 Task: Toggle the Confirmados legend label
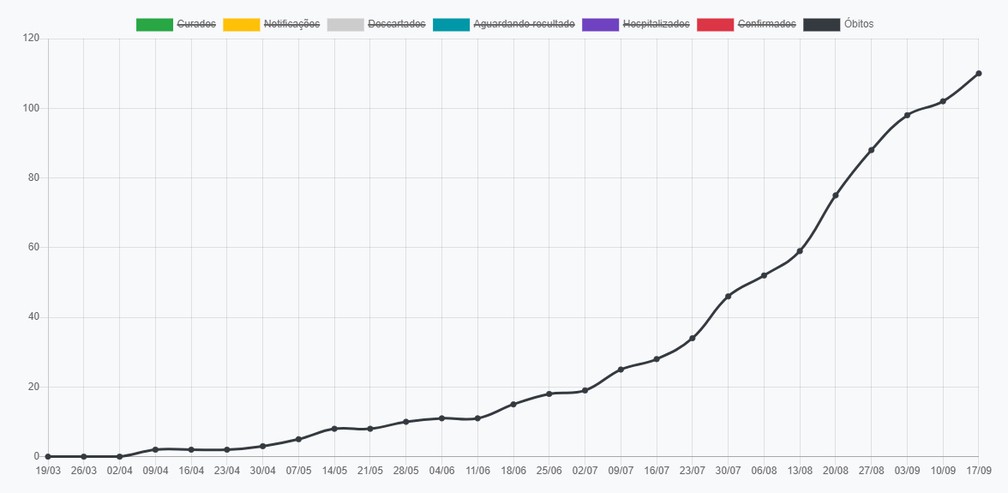click(767, 24)
